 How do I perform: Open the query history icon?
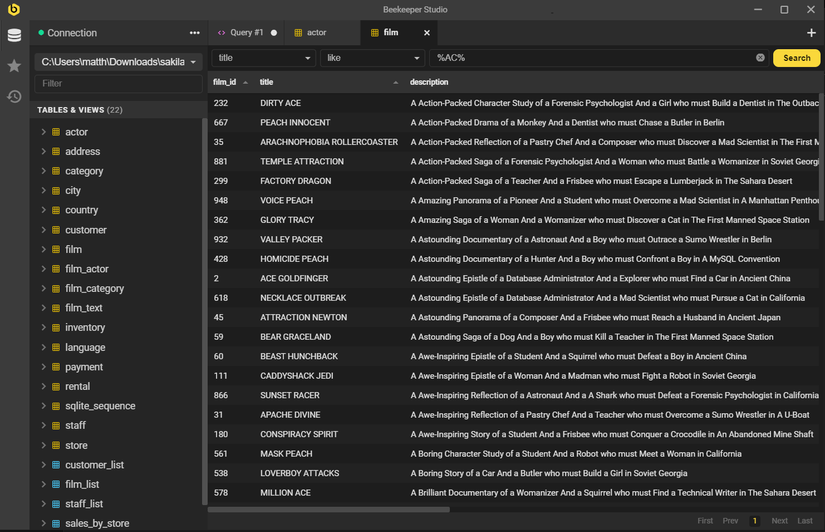14,97
